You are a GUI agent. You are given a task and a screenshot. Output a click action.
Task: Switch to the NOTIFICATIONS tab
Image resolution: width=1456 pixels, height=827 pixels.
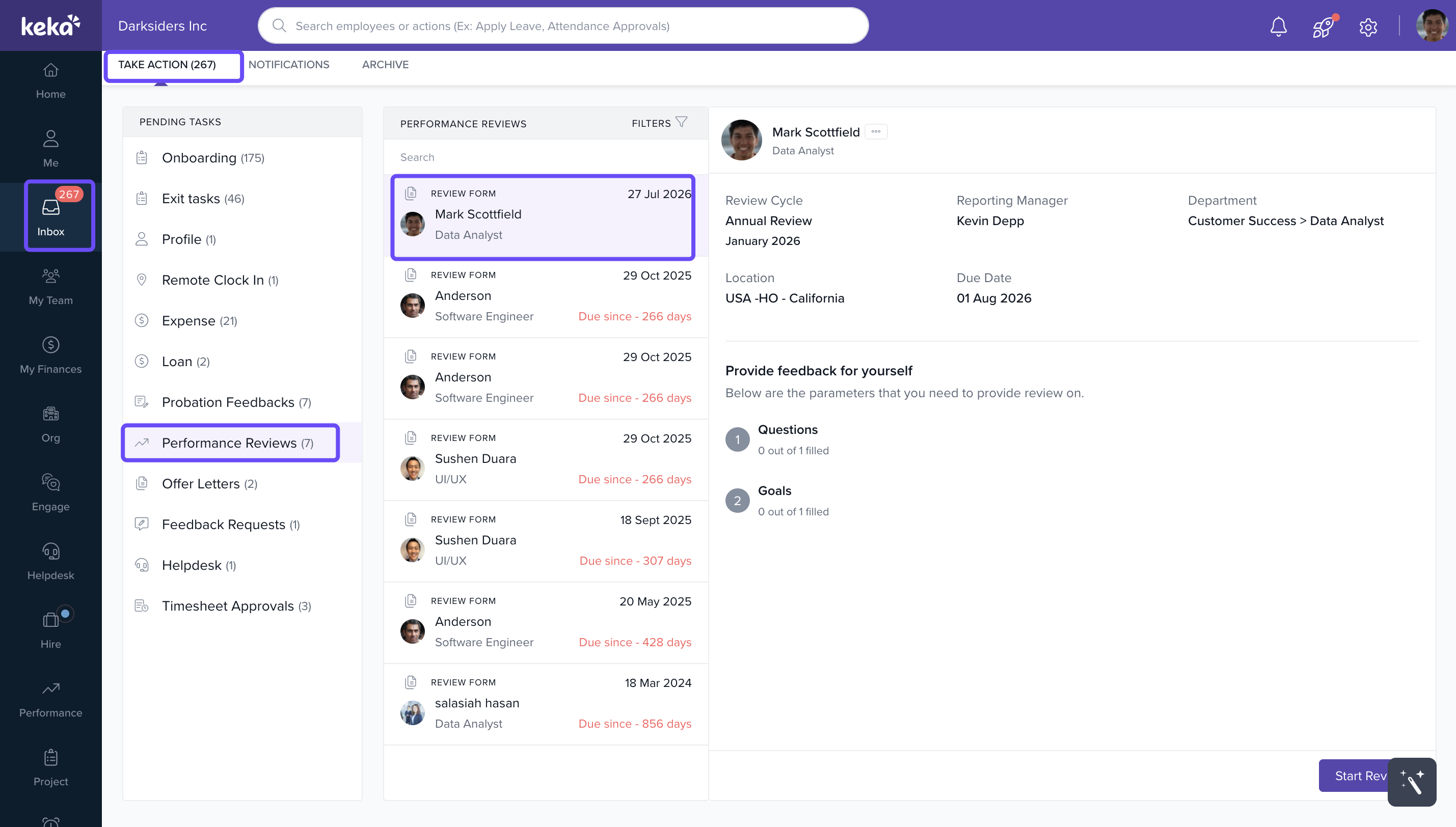coord(288,65)
